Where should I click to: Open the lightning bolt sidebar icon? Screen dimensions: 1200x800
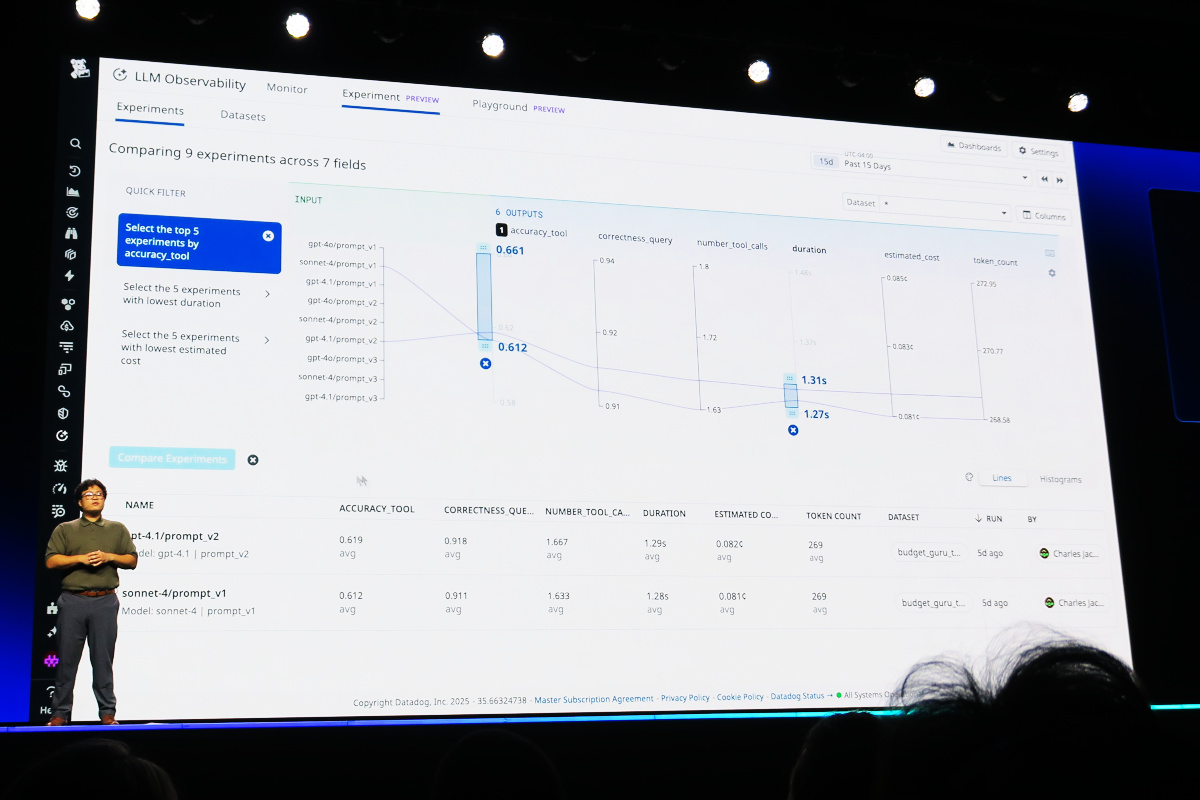(69, 276)
